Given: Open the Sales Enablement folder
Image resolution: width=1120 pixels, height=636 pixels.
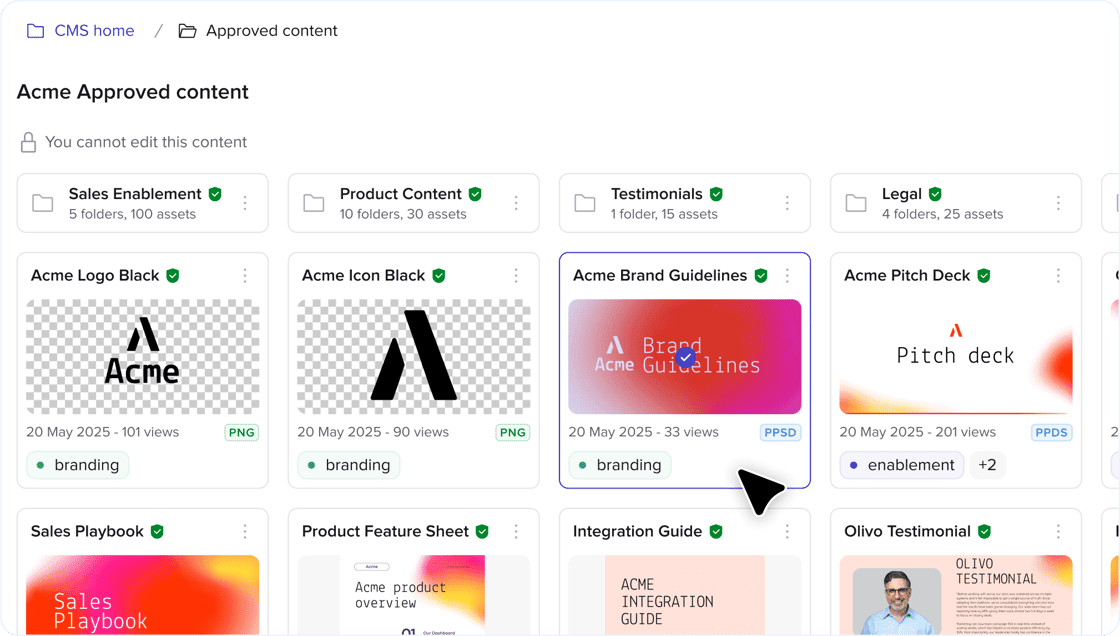Looking at the screenshot, I should [x=143, y=203].
